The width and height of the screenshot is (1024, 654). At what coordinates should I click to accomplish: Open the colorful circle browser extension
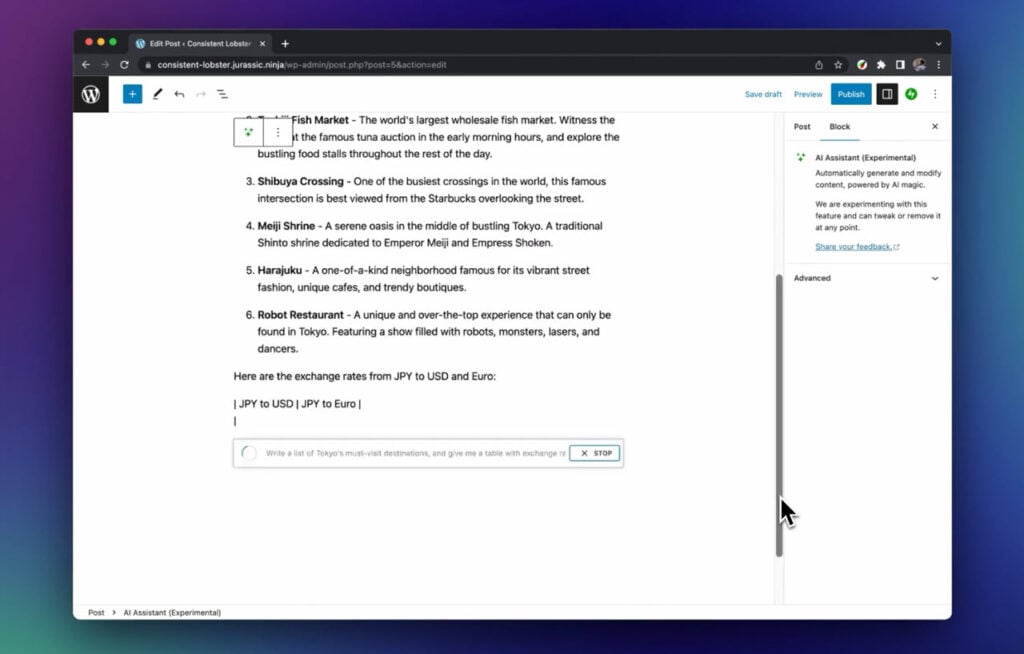click(862, 65)
